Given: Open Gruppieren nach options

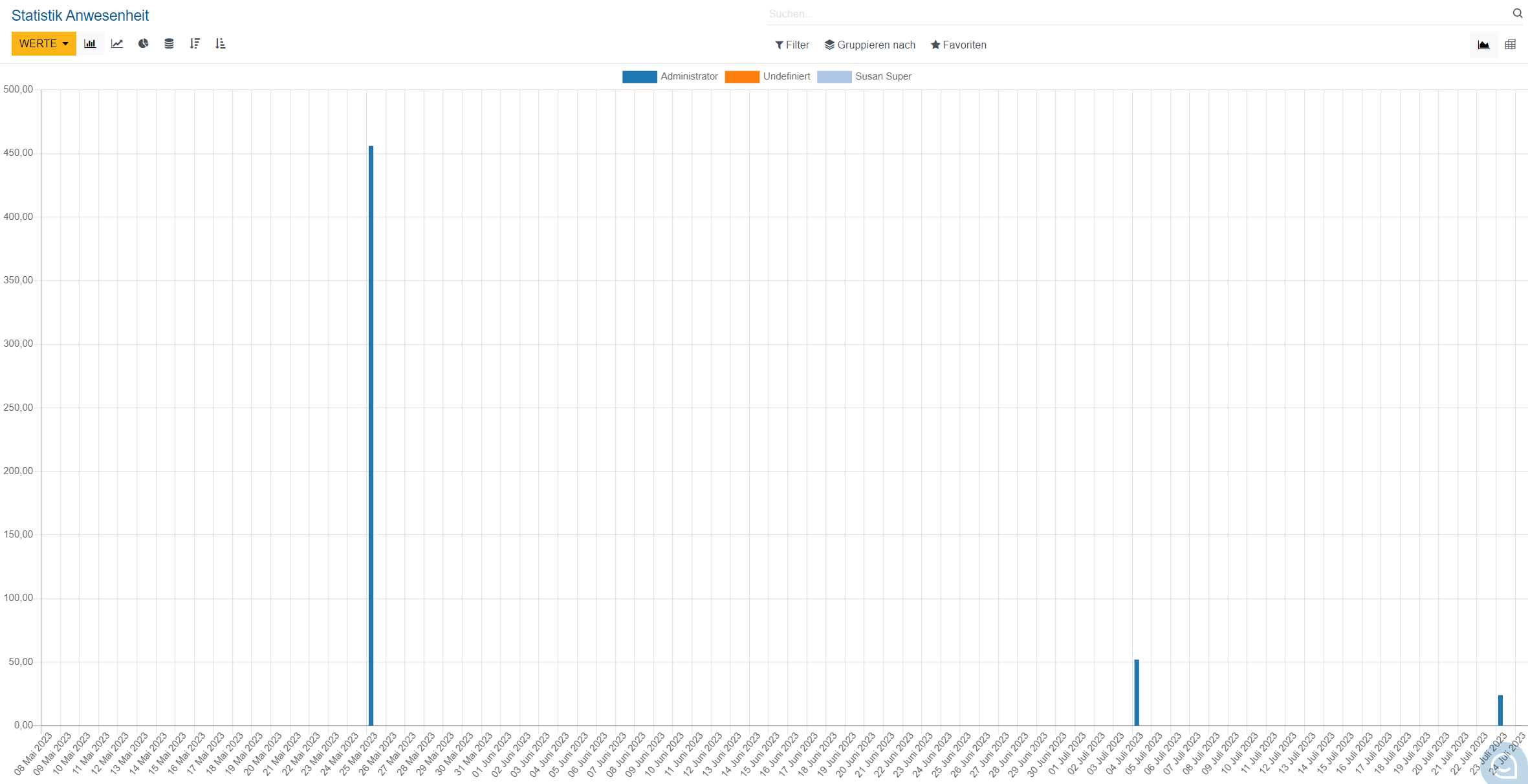Looking at the screenshot, I should pos(870,45).
